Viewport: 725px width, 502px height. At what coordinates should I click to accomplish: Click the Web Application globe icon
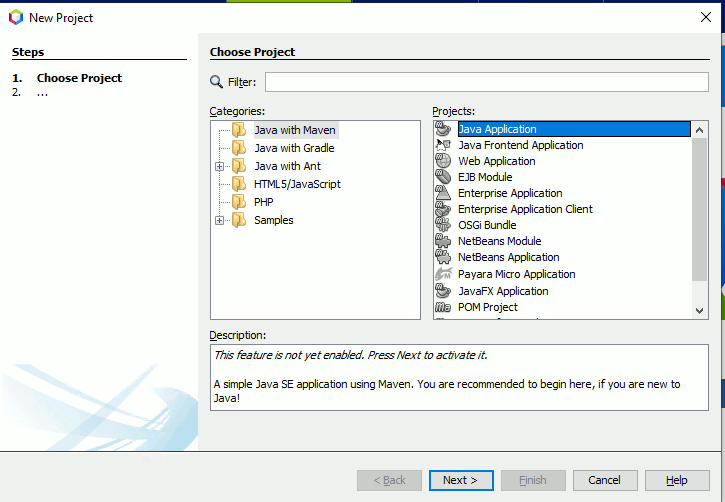(443, 161)
